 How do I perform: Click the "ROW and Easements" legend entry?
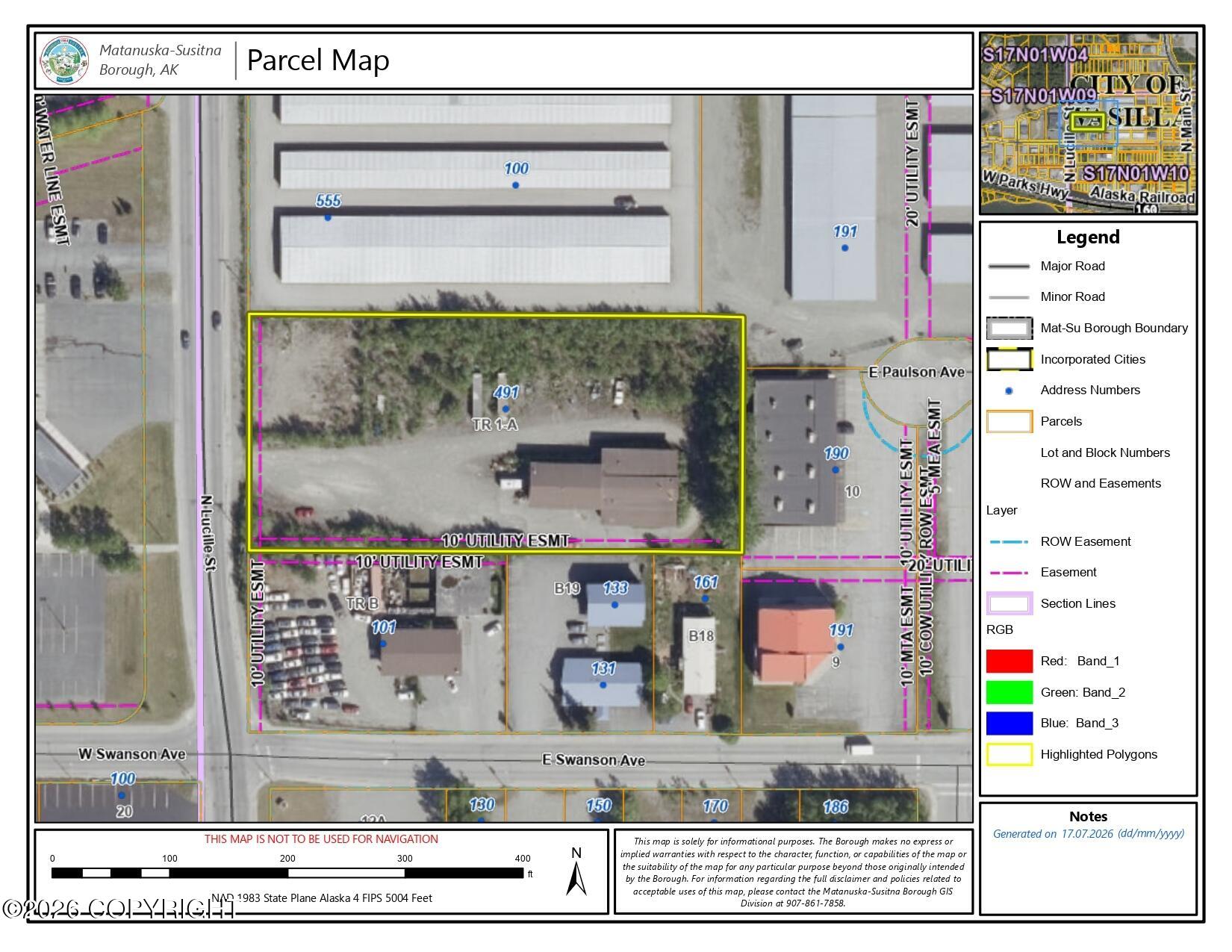(1101, 484)
